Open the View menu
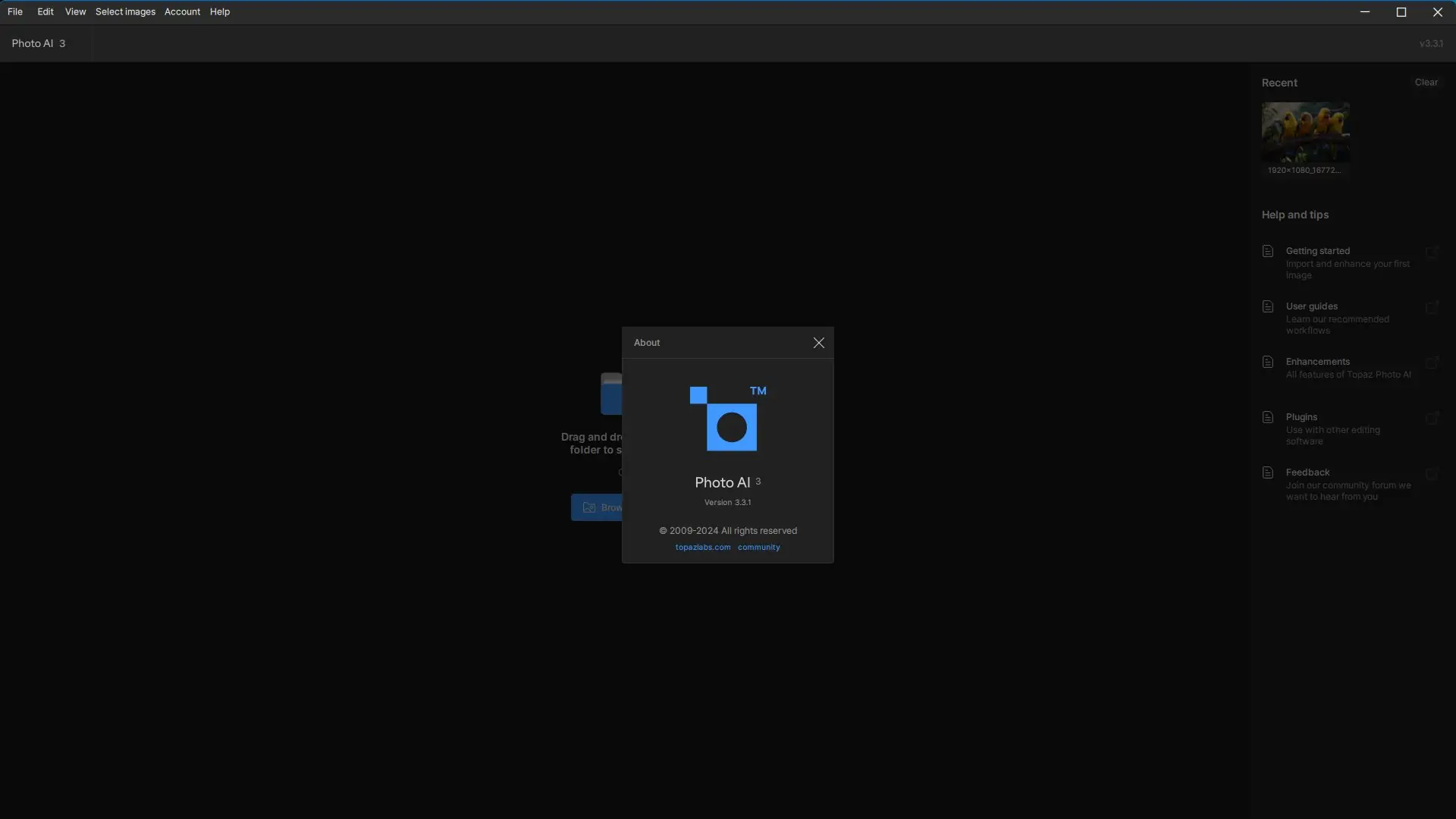Viewport: 1456px width, 819px height. pyautogui.click(x=75, y=11)
